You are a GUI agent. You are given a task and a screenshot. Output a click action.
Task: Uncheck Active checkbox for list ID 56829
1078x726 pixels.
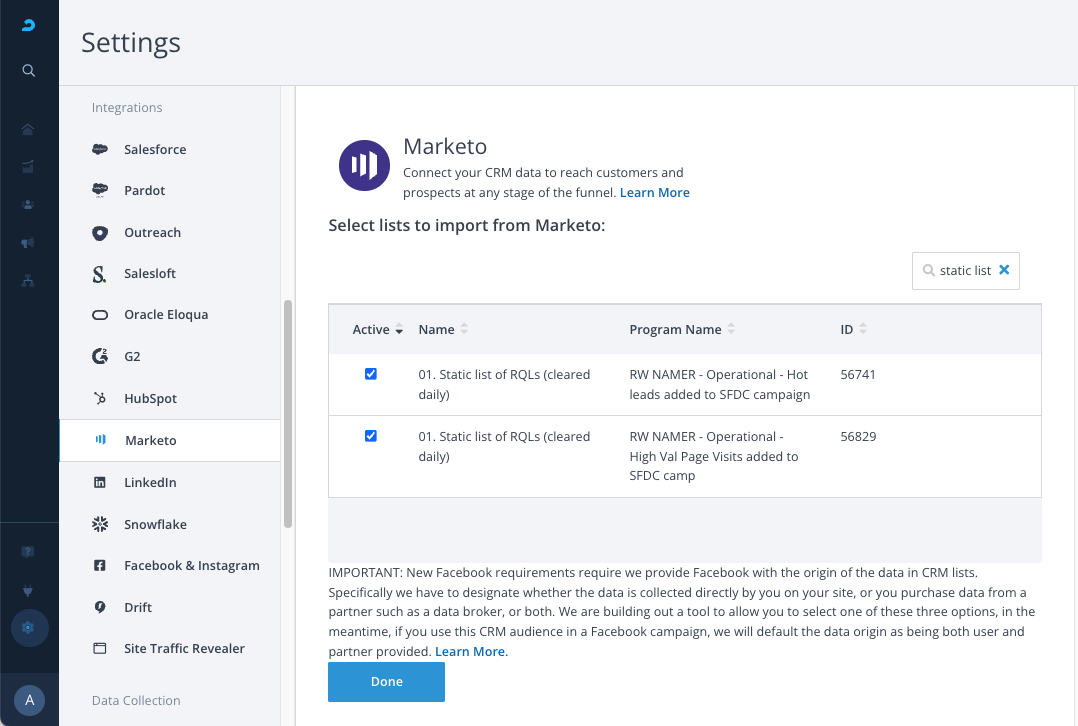[371, 436]
